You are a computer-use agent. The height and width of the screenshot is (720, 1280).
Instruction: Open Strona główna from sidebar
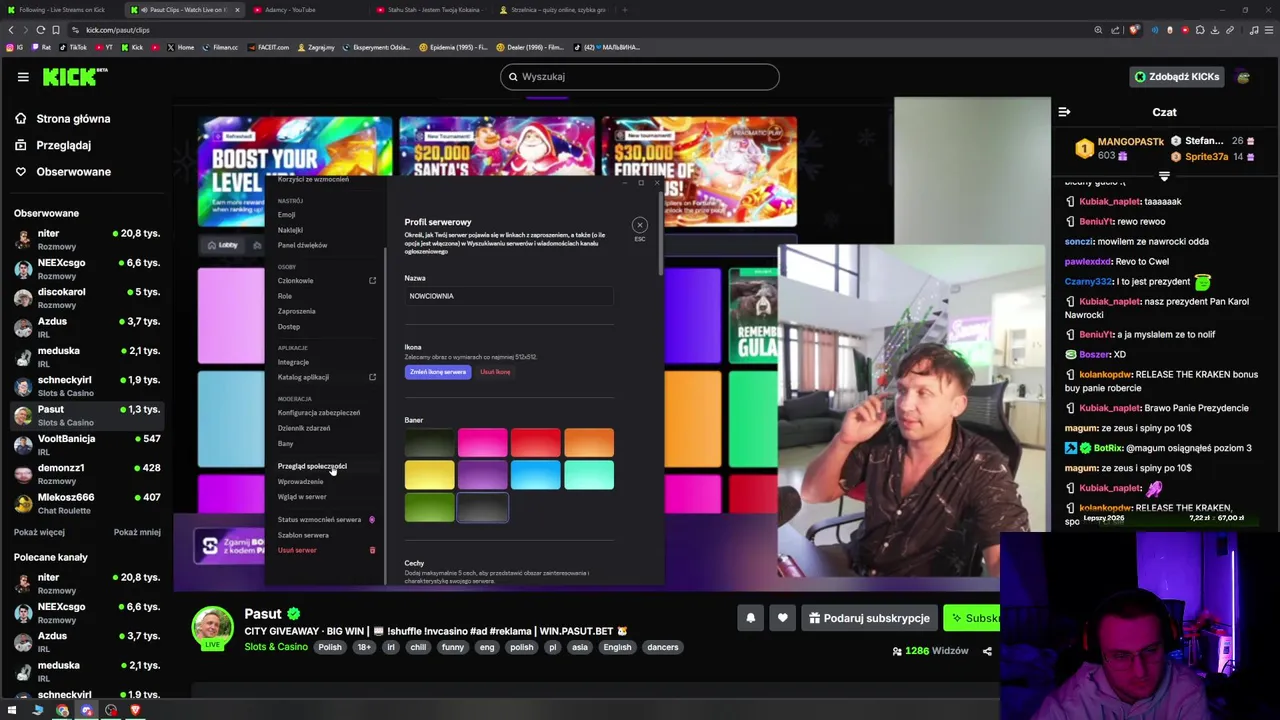coord(73,119)
